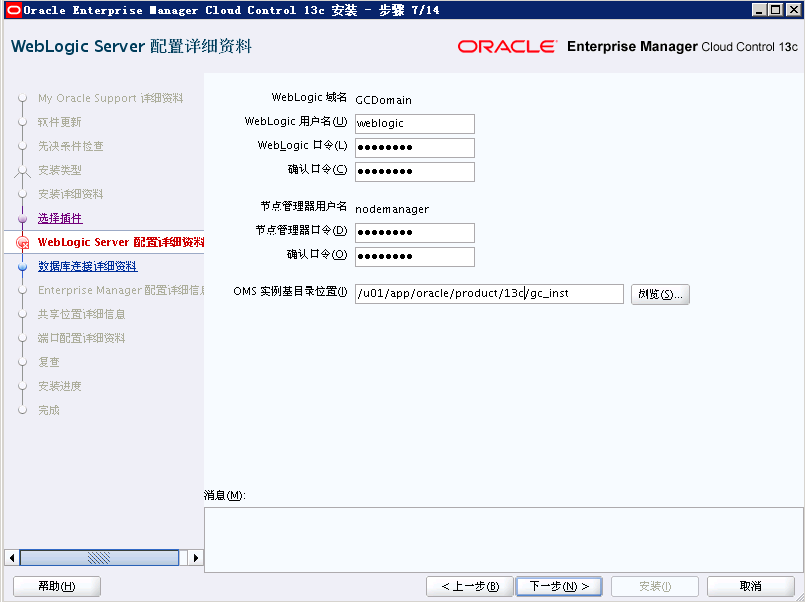Screen dimensions: 805x602
Task: Click the sidebar horizontal scrollbar thumb
Action: click(99, 557)
